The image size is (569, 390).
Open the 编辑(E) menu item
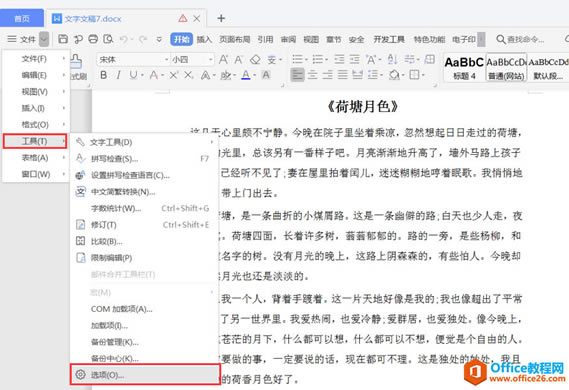point(35,75)
